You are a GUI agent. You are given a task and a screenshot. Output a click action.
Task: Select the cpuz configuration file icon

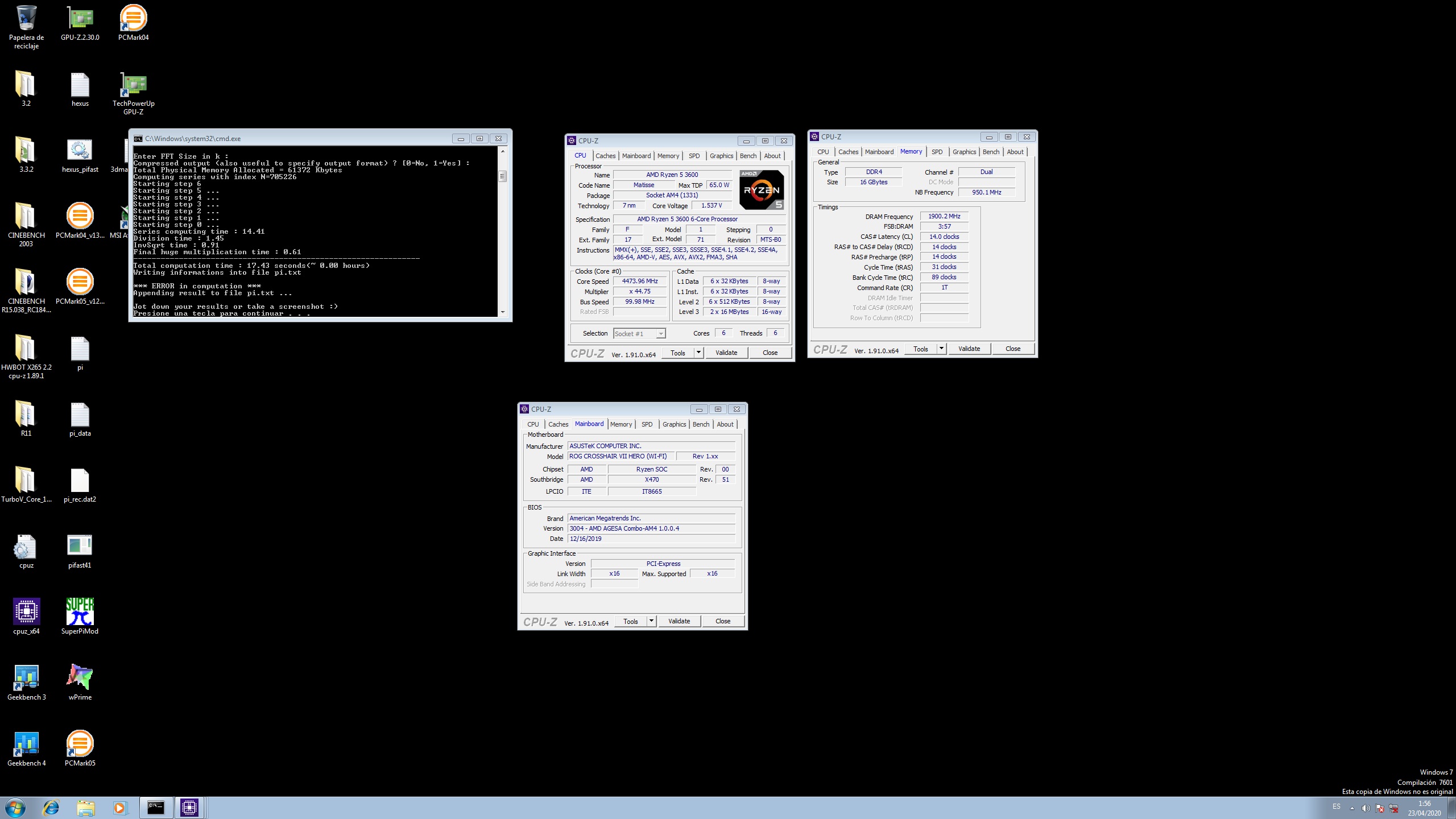[x=26, y=551]
